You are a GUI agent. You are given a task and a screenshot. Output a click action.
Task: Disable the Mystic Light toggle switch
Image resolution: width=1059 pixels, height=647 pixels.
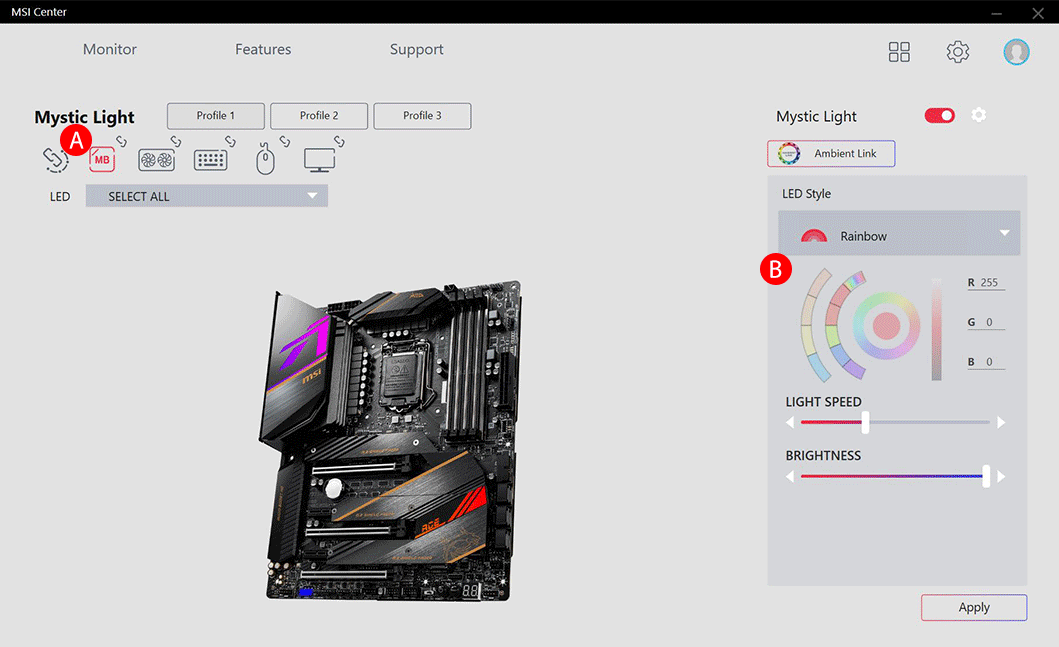click(x=939, y=115)
